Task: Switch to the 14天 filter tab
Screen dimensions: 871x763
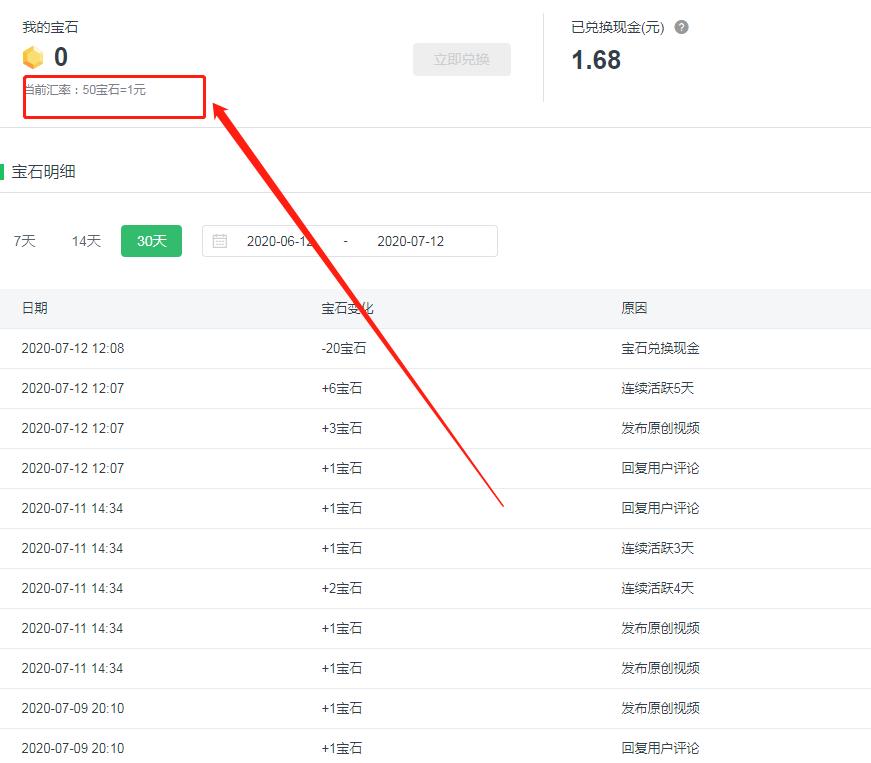Action: (85, 240)
